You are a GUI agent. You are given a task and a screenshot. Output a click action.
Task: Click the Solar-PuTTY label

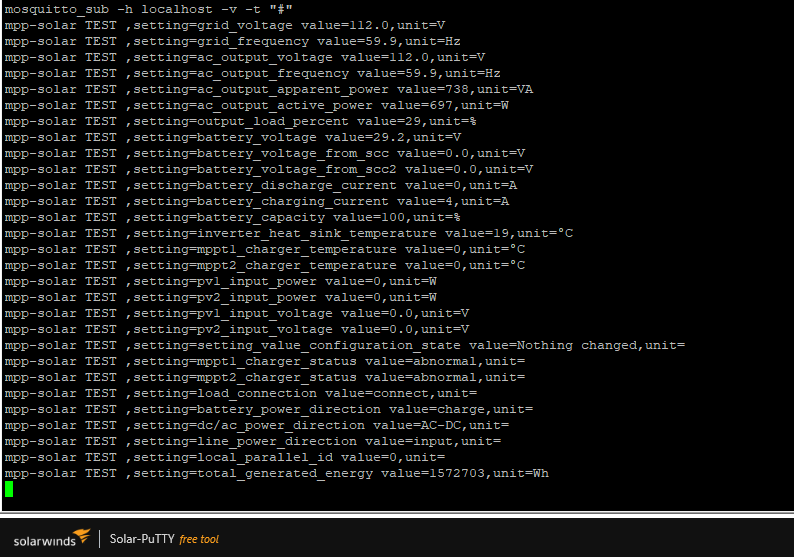(142, 539)
